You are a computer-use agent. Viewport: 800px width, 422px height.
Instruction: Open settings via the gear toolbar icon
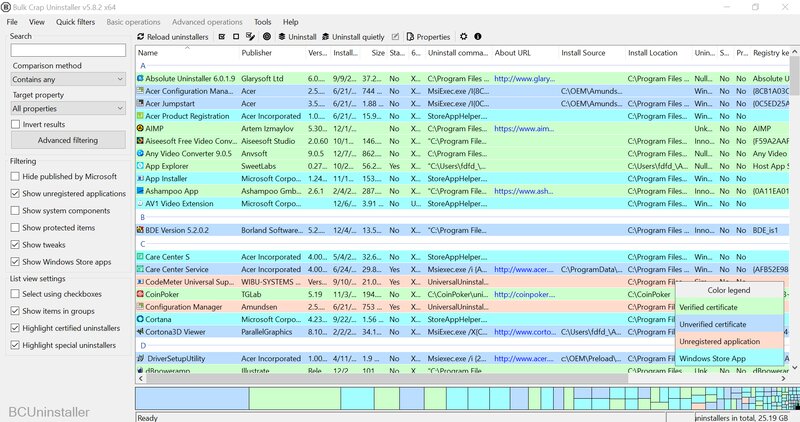463,37
